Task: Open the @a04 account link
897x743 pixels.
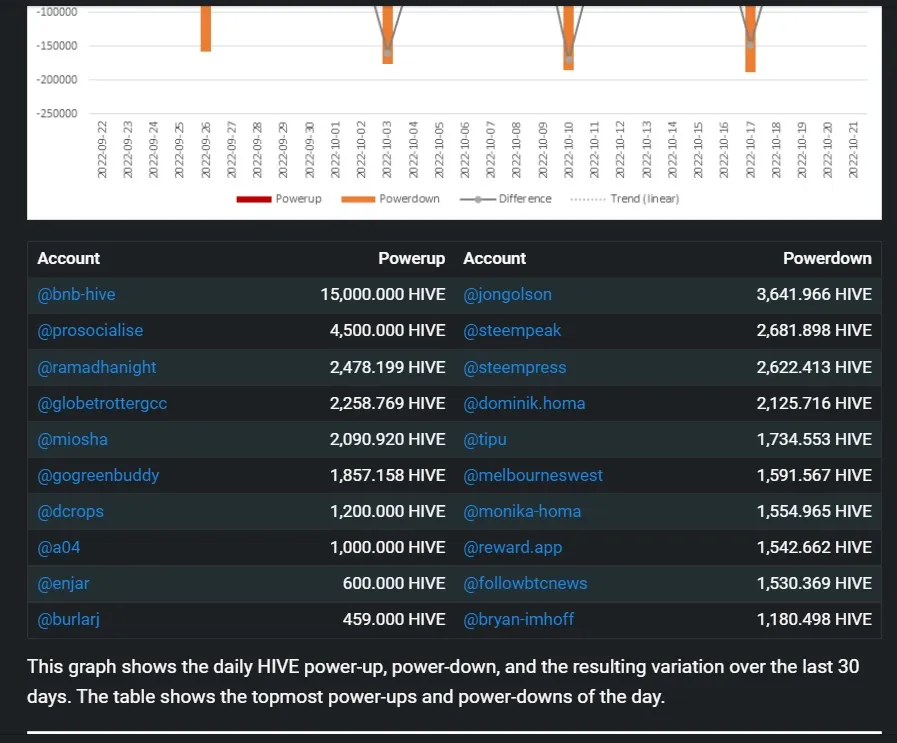Action: [x=59, y=547]
